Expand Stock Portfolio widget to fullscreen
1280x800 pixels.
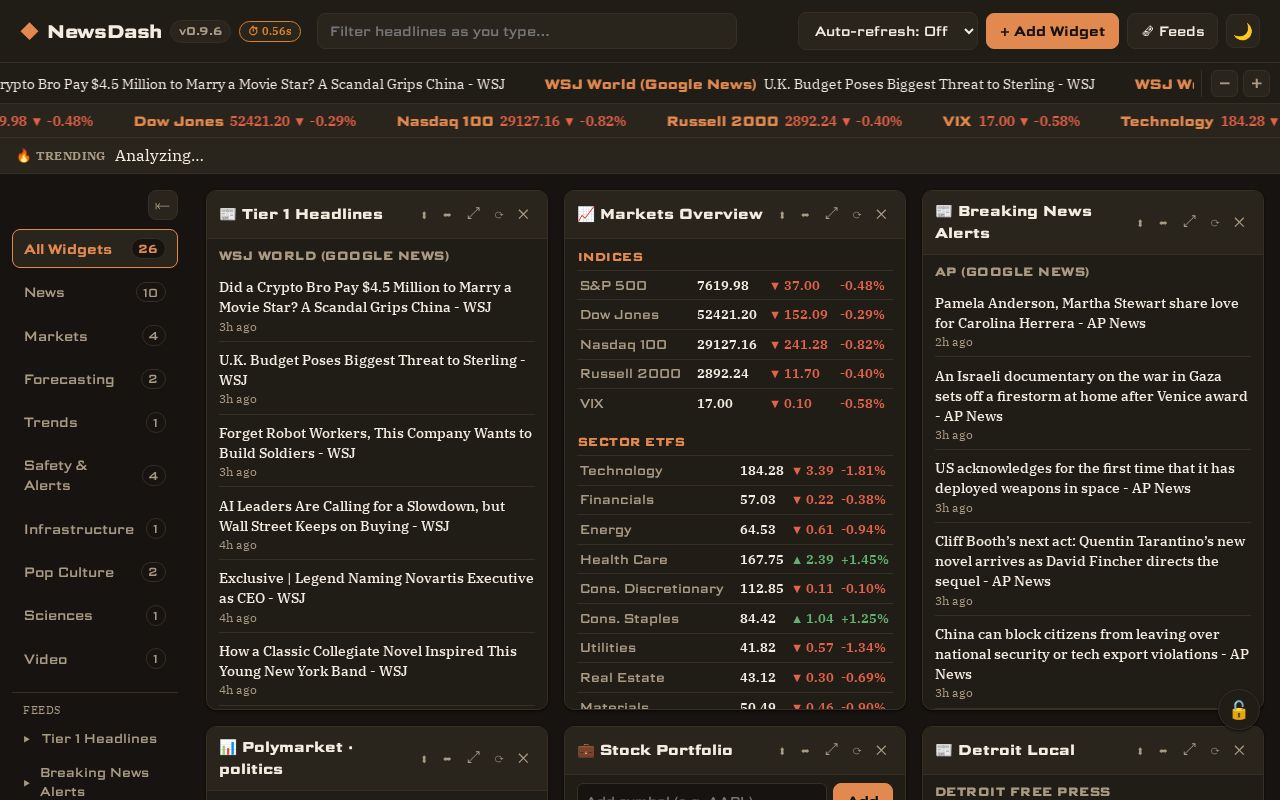832,750
